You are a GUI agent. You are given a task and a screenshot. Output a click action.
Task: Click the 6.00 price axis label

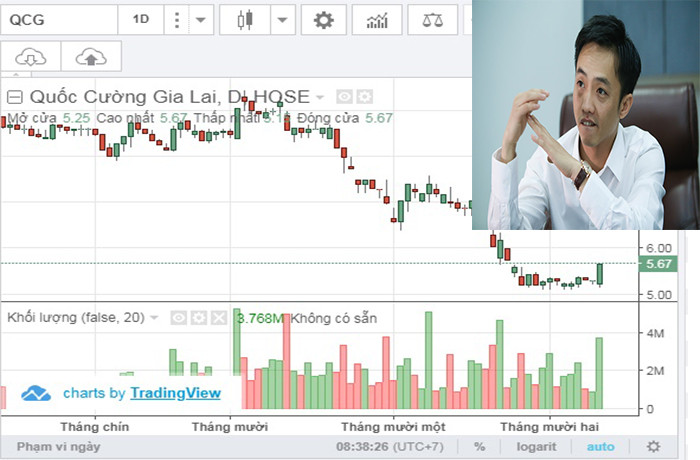(658, 248)
